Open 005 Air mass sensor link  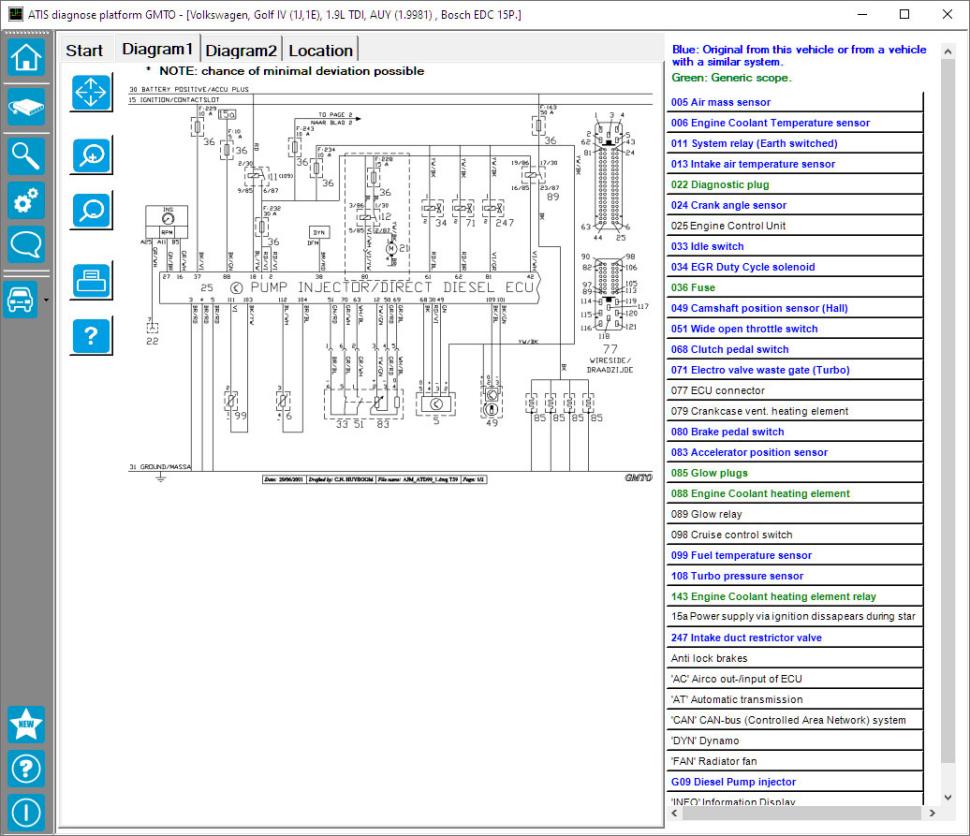pyautogui.click(x=794, y=102)
